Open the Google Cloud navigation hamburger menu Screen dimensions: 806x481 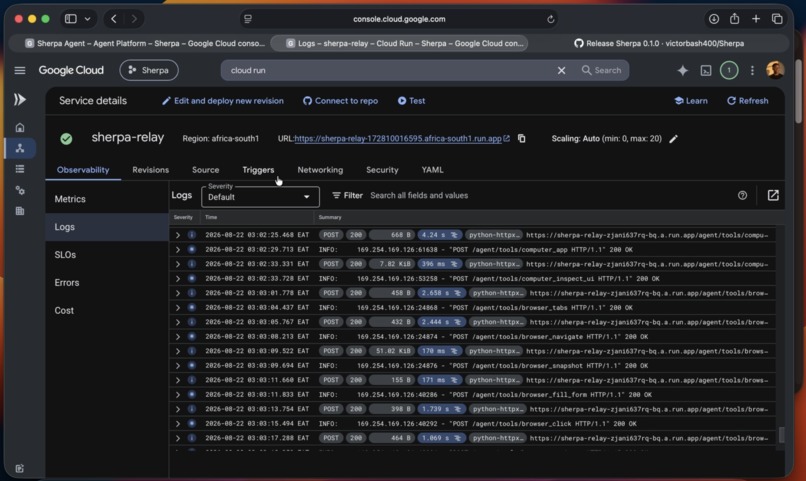(20, 70)
